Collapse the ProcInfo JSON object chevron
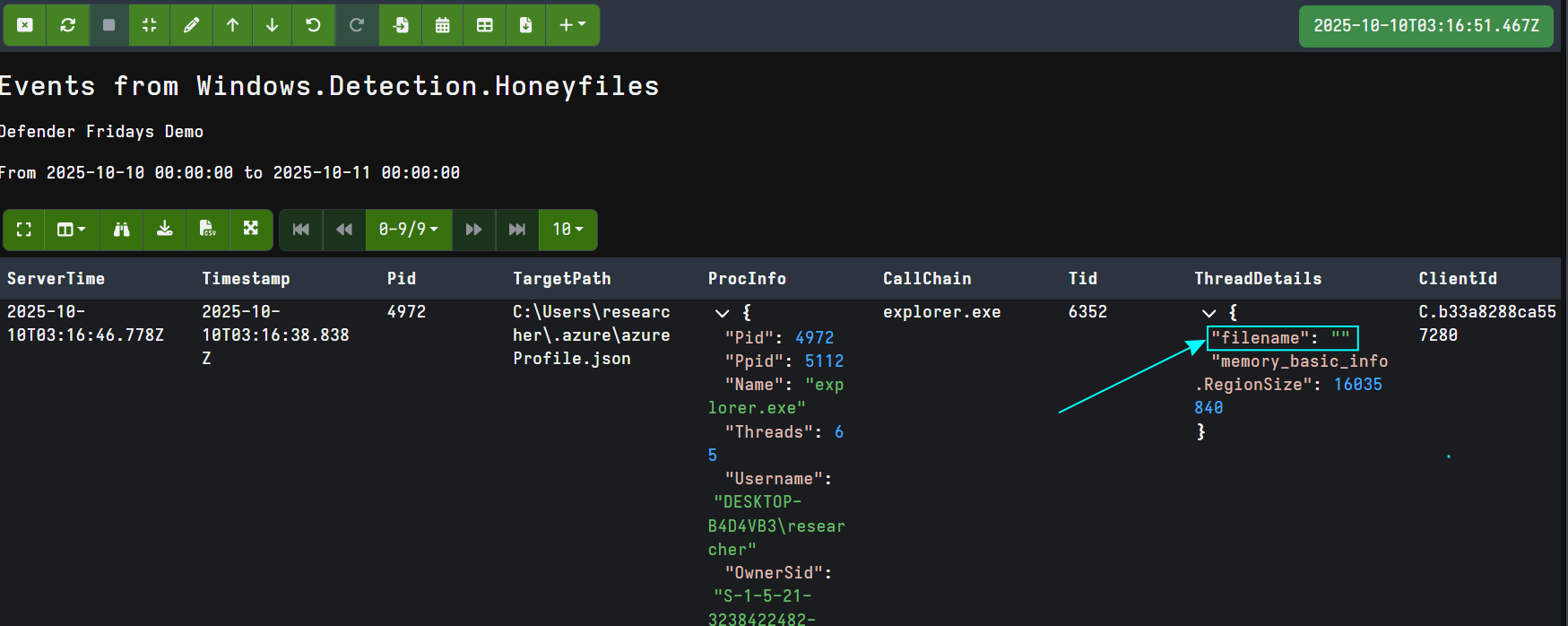 coord(722,313)
